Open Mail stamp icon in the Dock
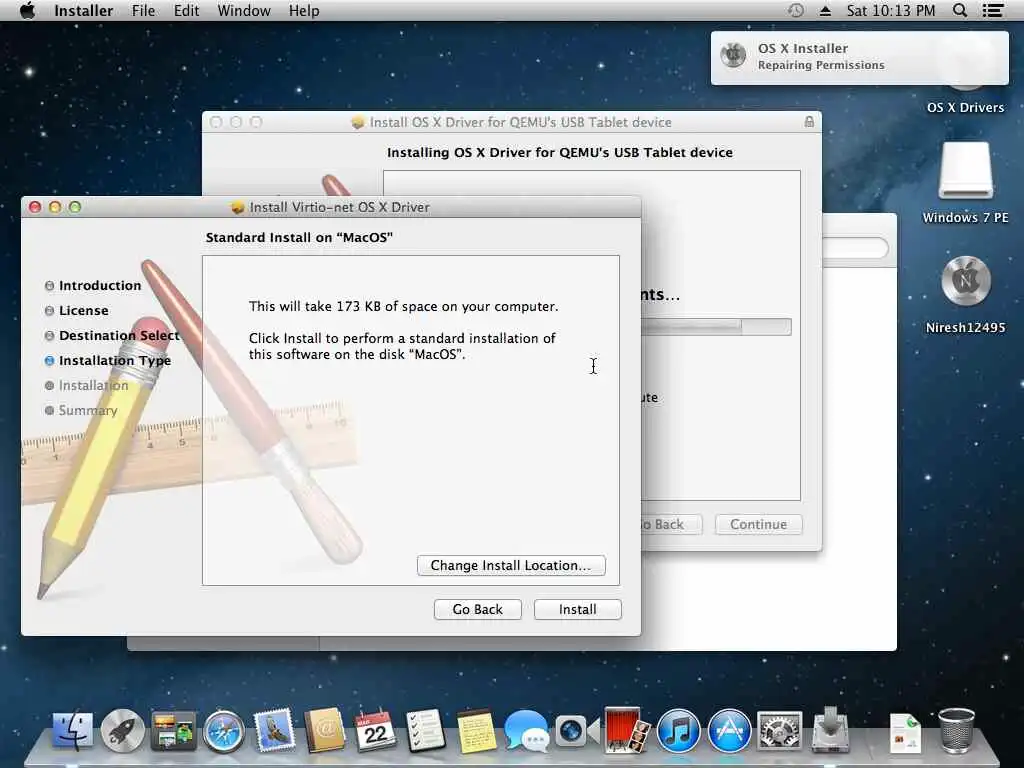The height and width of the screenshot is (768, 1024). tap(274, 730)
